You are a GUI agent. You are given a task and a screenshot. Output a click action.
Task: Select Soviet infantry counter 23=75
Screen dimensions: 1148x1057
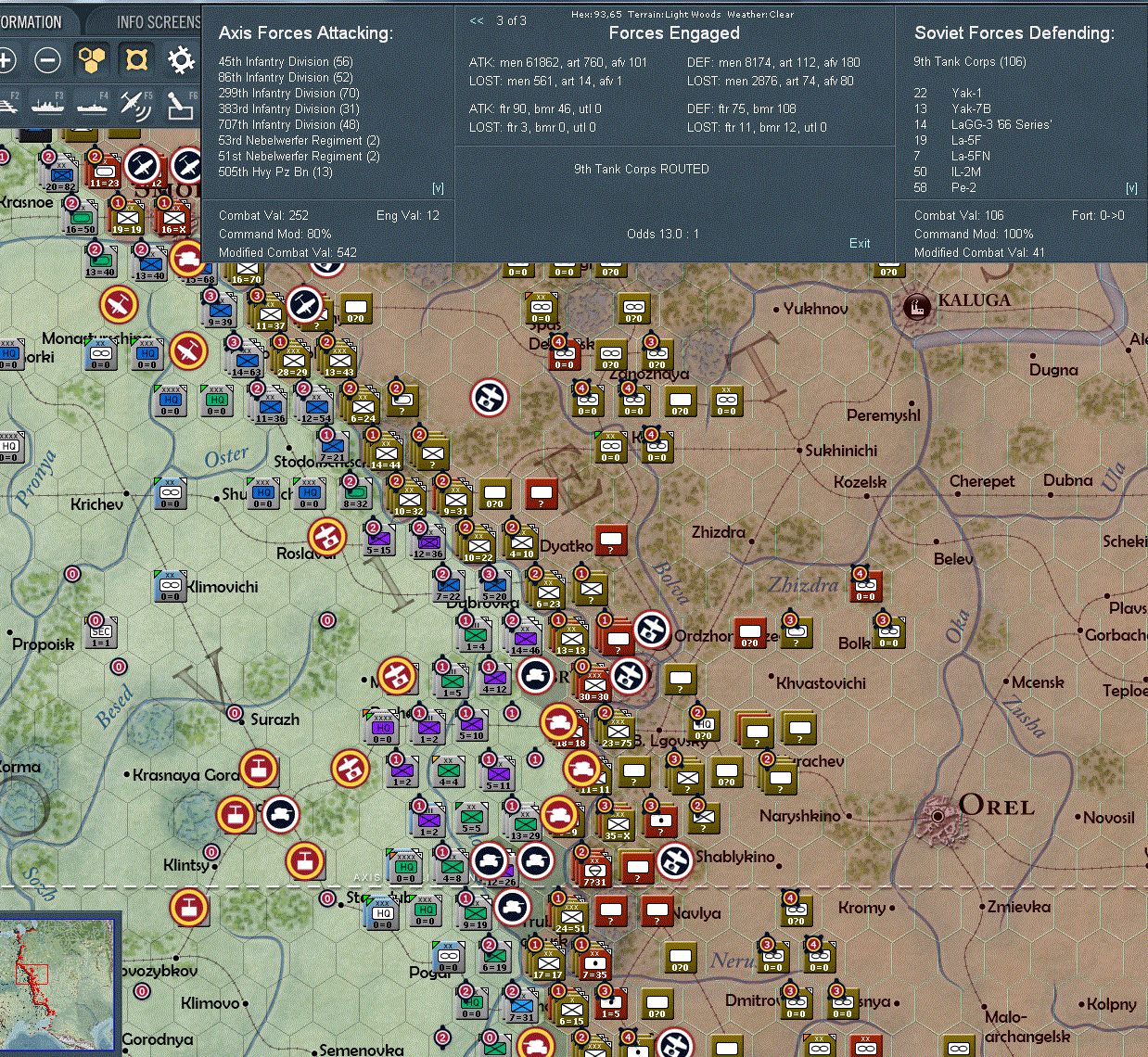pos(617,732)
